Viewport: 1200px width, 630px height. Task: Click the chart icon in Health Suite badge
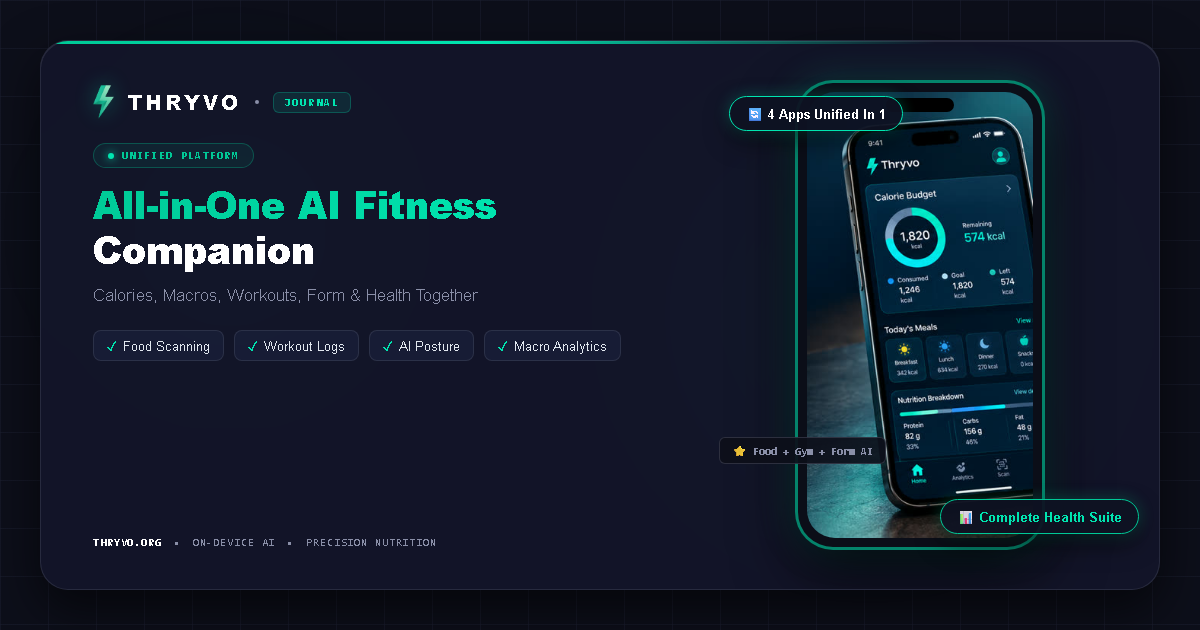click(x=966, y=517)
